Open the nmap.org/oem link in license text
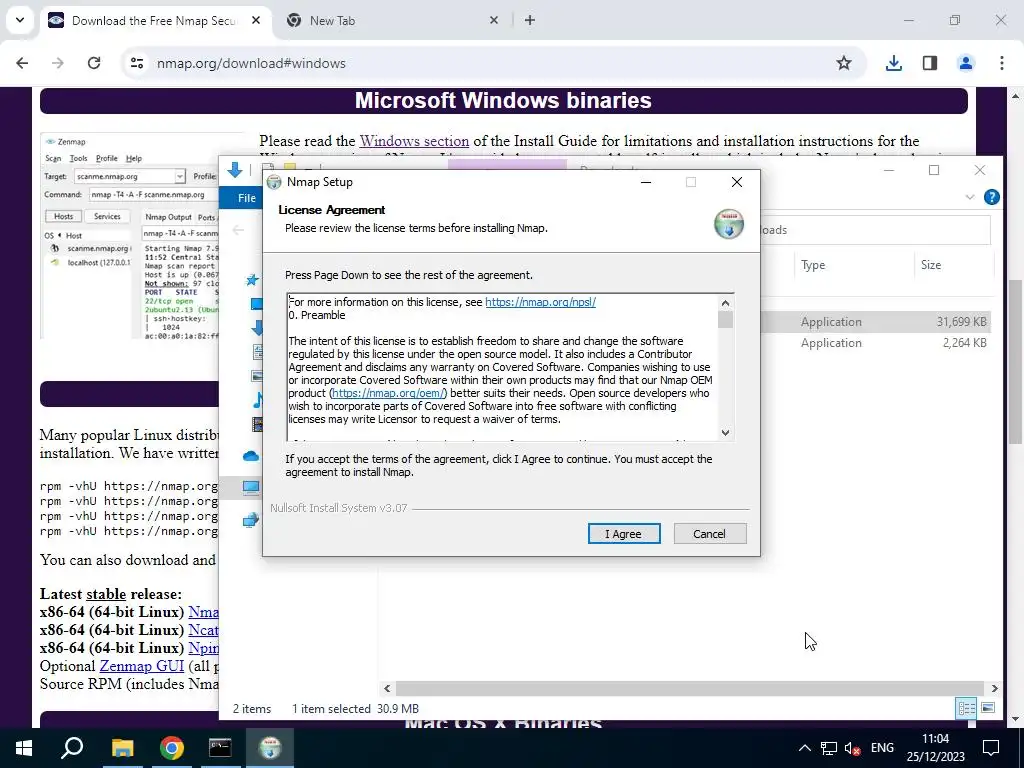The image size is (1024, 768). [x=388, y=393]
